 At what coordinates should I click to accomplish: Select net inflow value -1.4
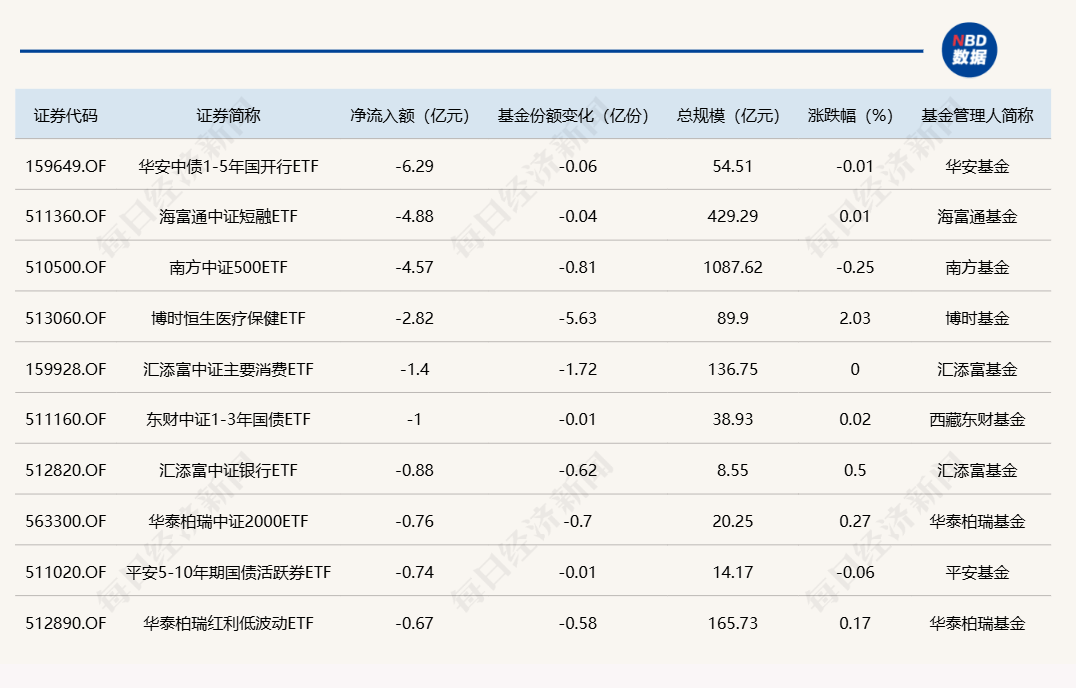pos(414,369)
